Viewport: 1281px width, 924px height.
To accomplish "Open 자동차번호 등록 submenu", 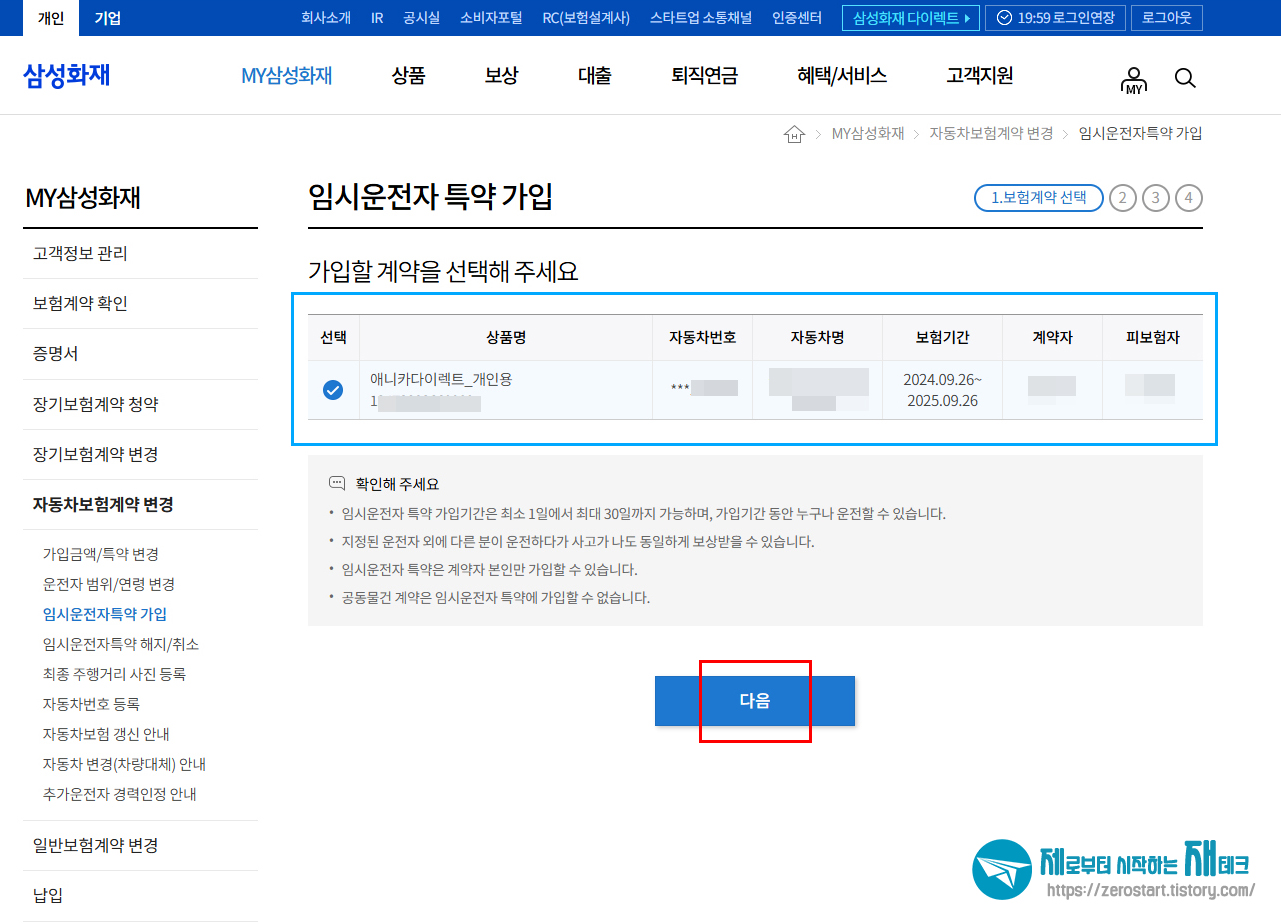I will (91, 704).
